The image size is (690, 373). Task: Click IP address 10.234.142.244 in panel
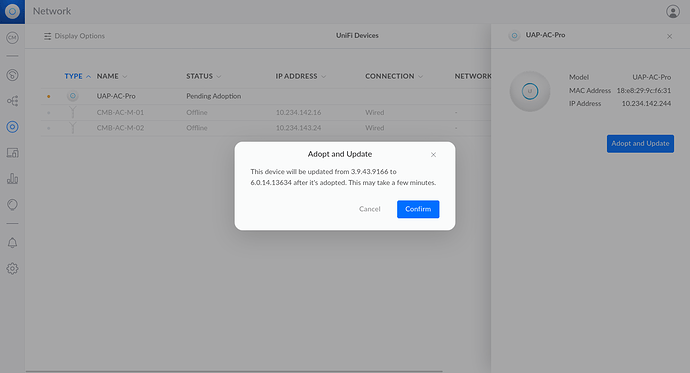[x=646, y=104]
